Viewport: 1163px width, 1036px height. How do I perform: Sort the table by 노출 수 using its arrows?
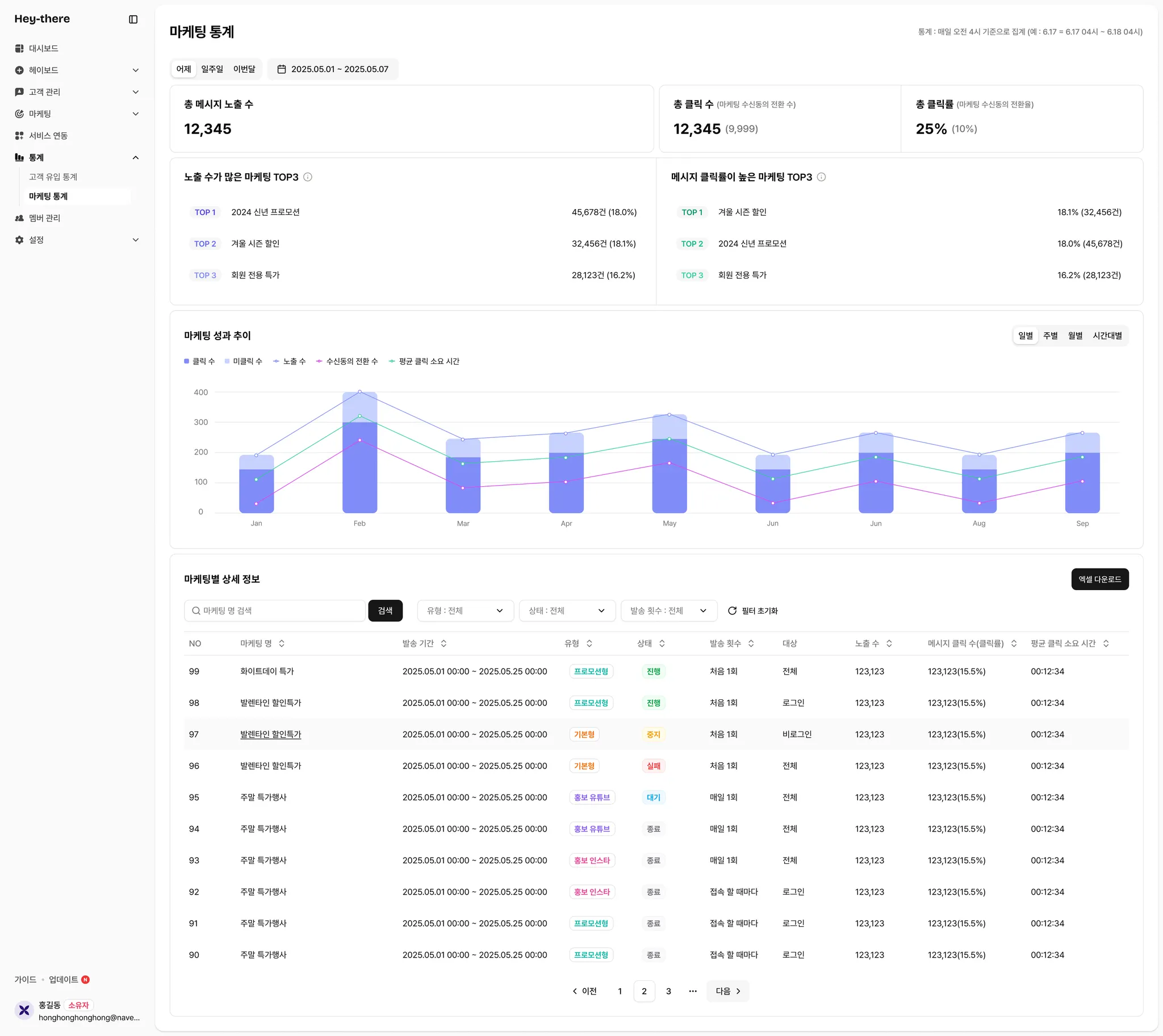[889, 643]
